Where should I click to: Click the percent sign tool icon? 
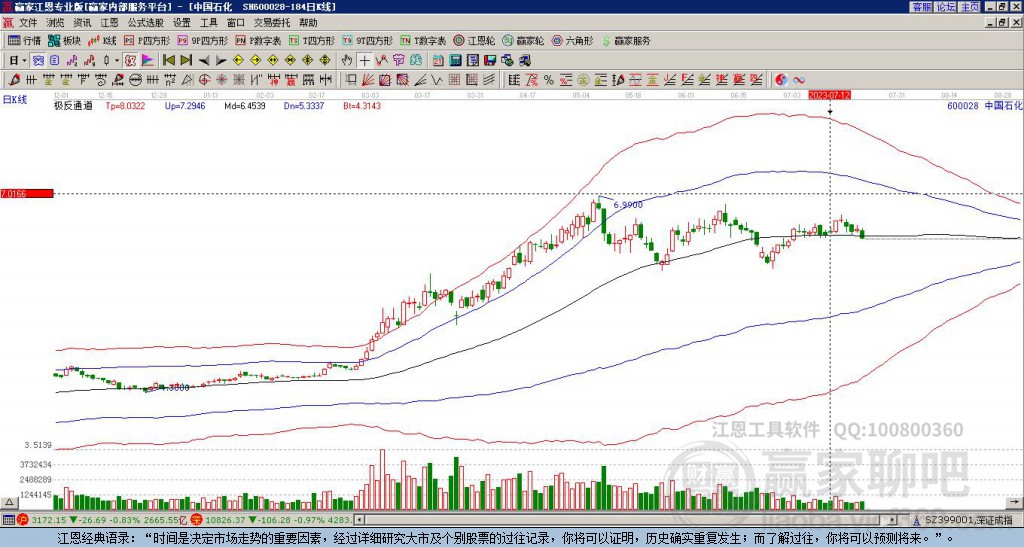pyautogui.click(x=549, y=80)
